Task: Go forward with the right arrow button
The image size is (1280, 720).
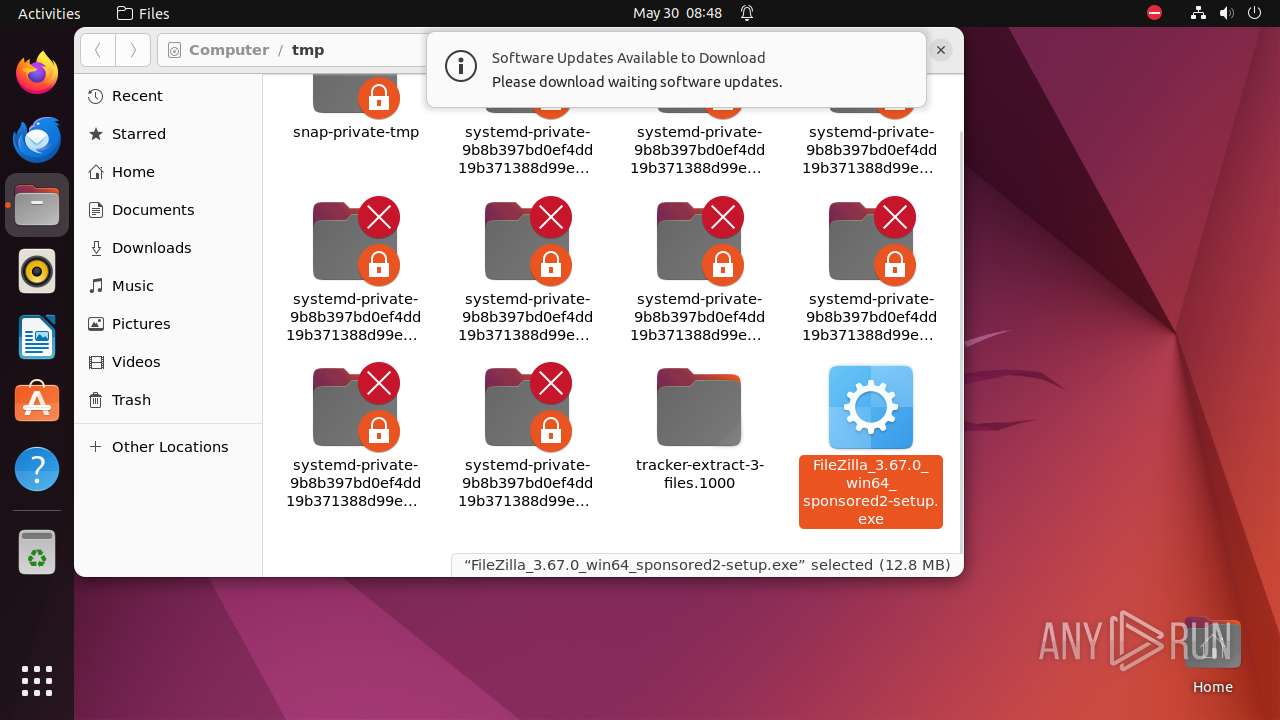Action: 133,50
